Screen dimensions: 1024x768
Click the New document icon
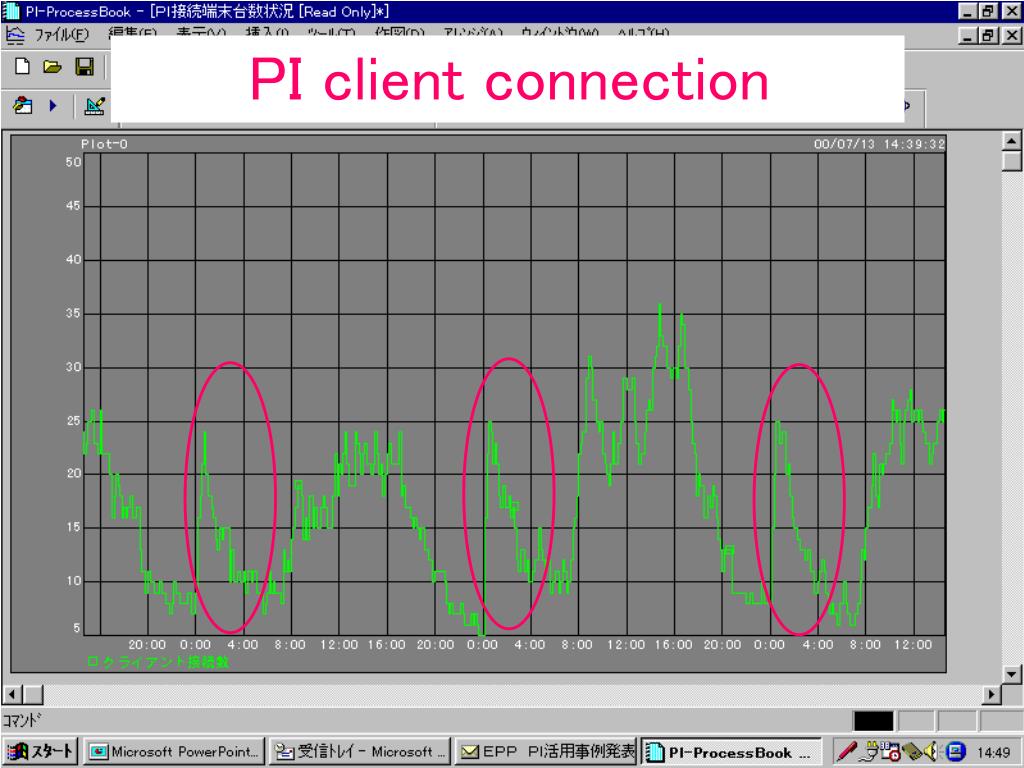click(x=22, y=67)
